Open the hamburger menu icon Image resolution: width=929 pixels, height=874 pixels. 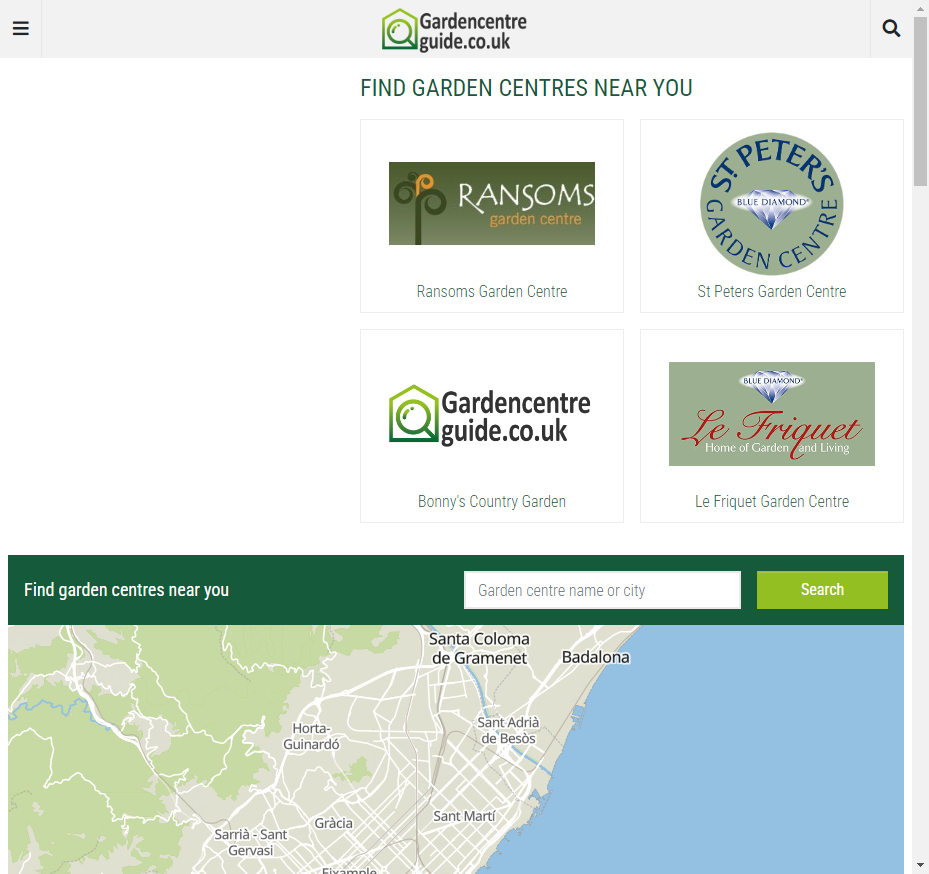point(20,28)
